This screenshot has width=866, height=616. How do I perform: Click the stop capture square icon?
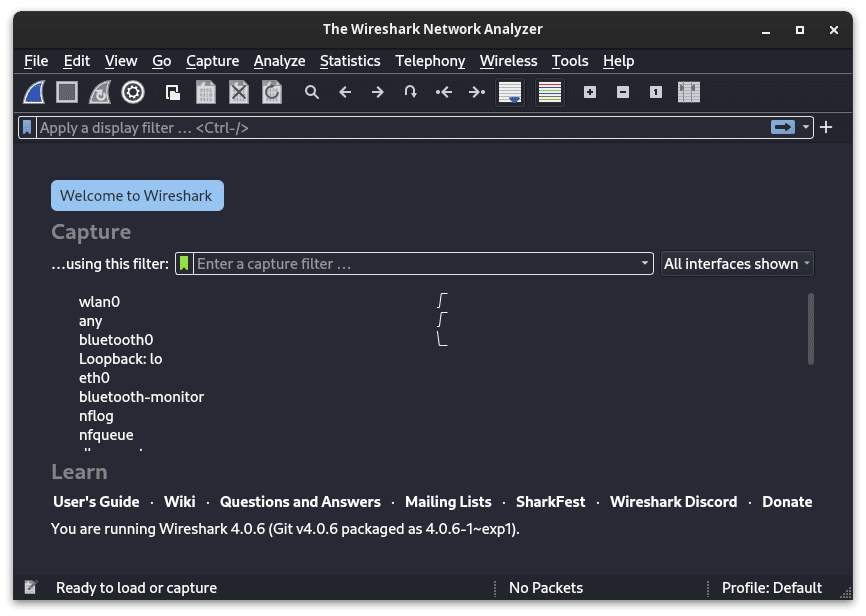[x=67, y=92]
